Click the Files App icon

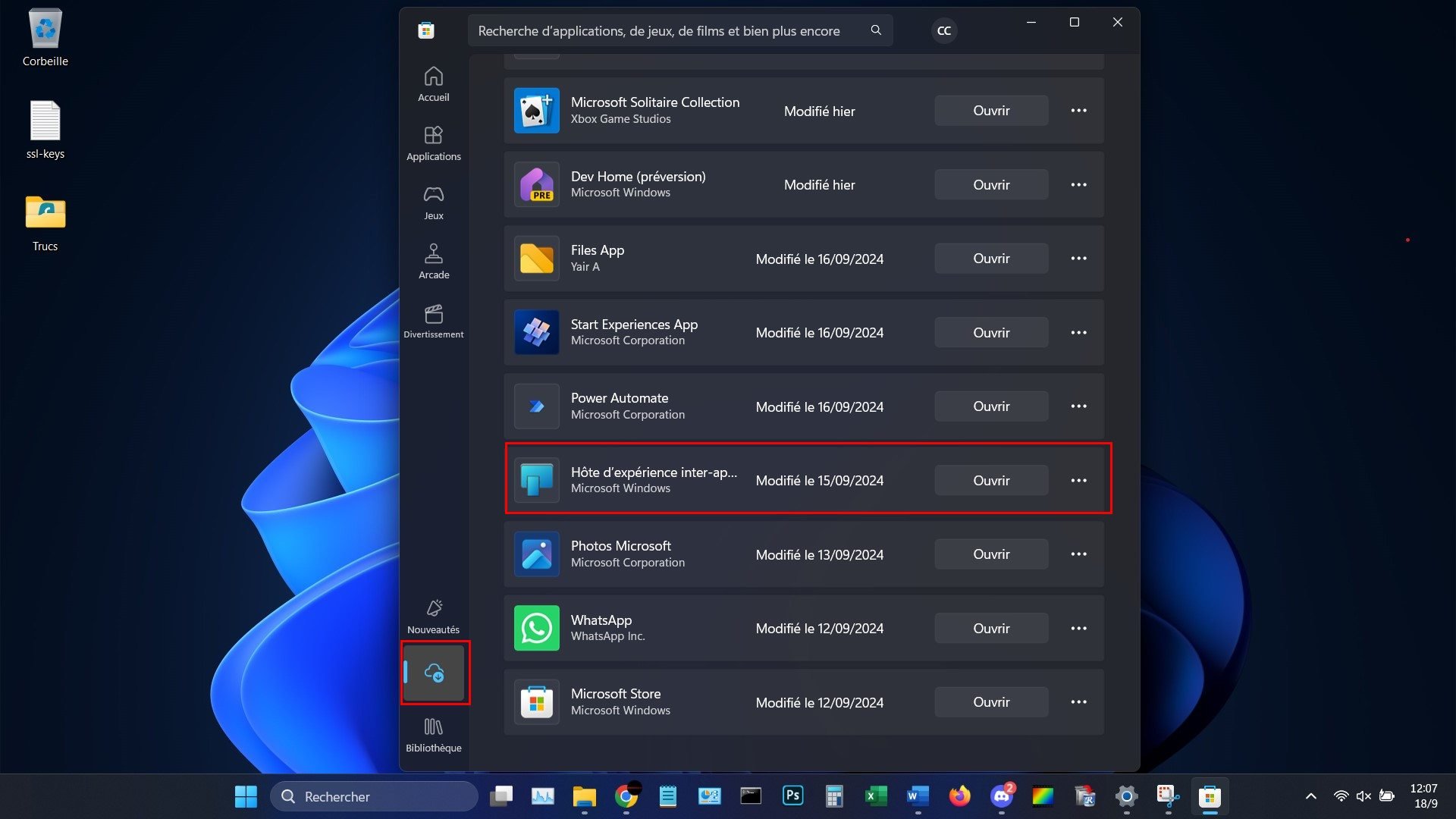point(536,259)
